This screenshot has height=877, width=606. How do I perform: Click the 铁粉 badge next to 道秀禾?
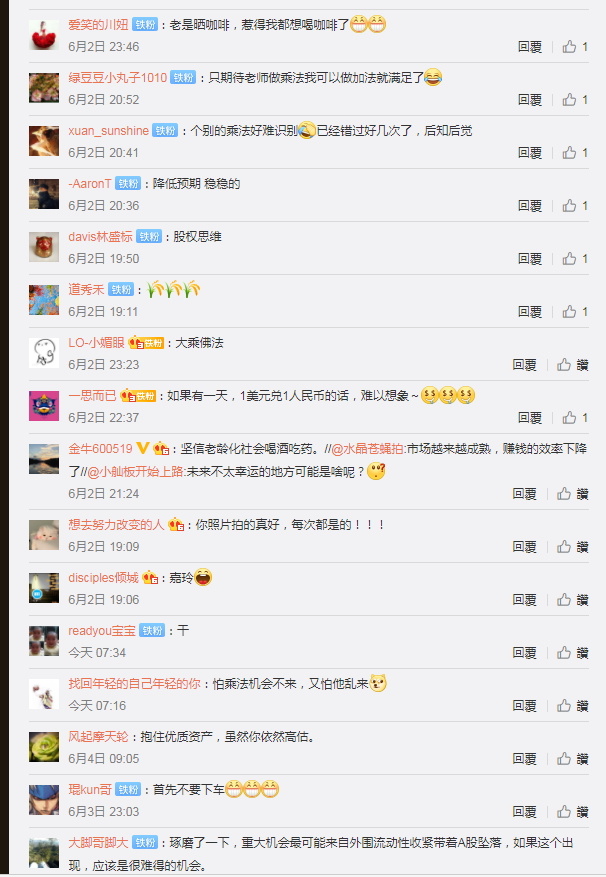pos(121,290)
